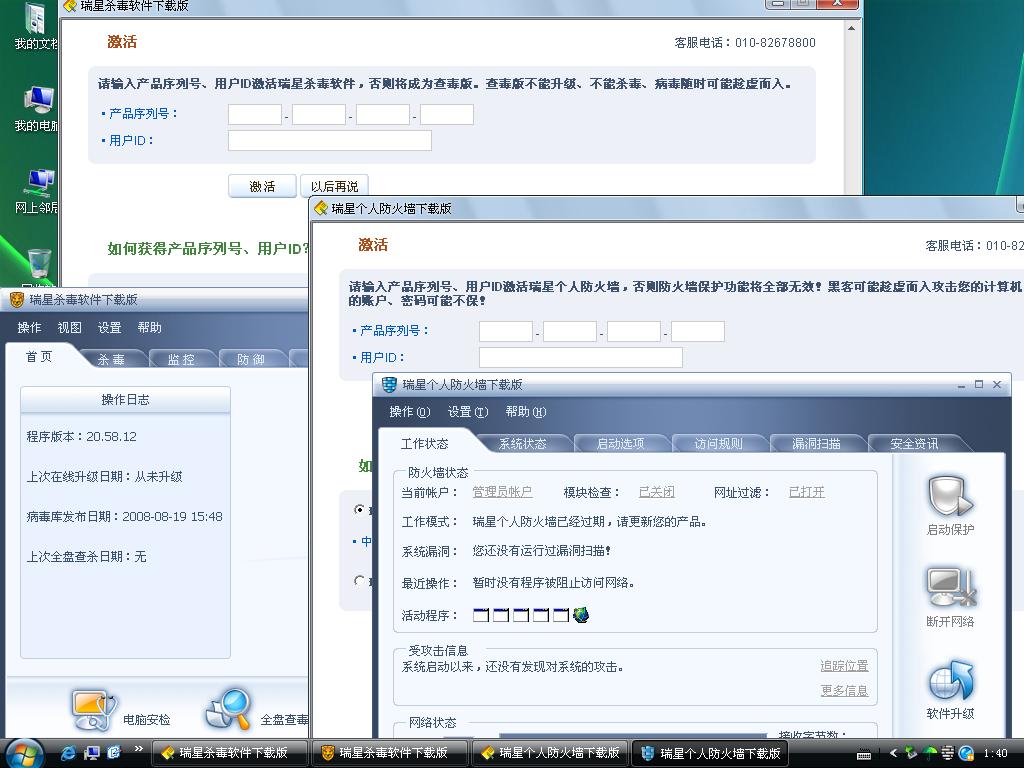
Task: Open 帮助(H) menu in firewall window
Action: (x=526, y=412)
